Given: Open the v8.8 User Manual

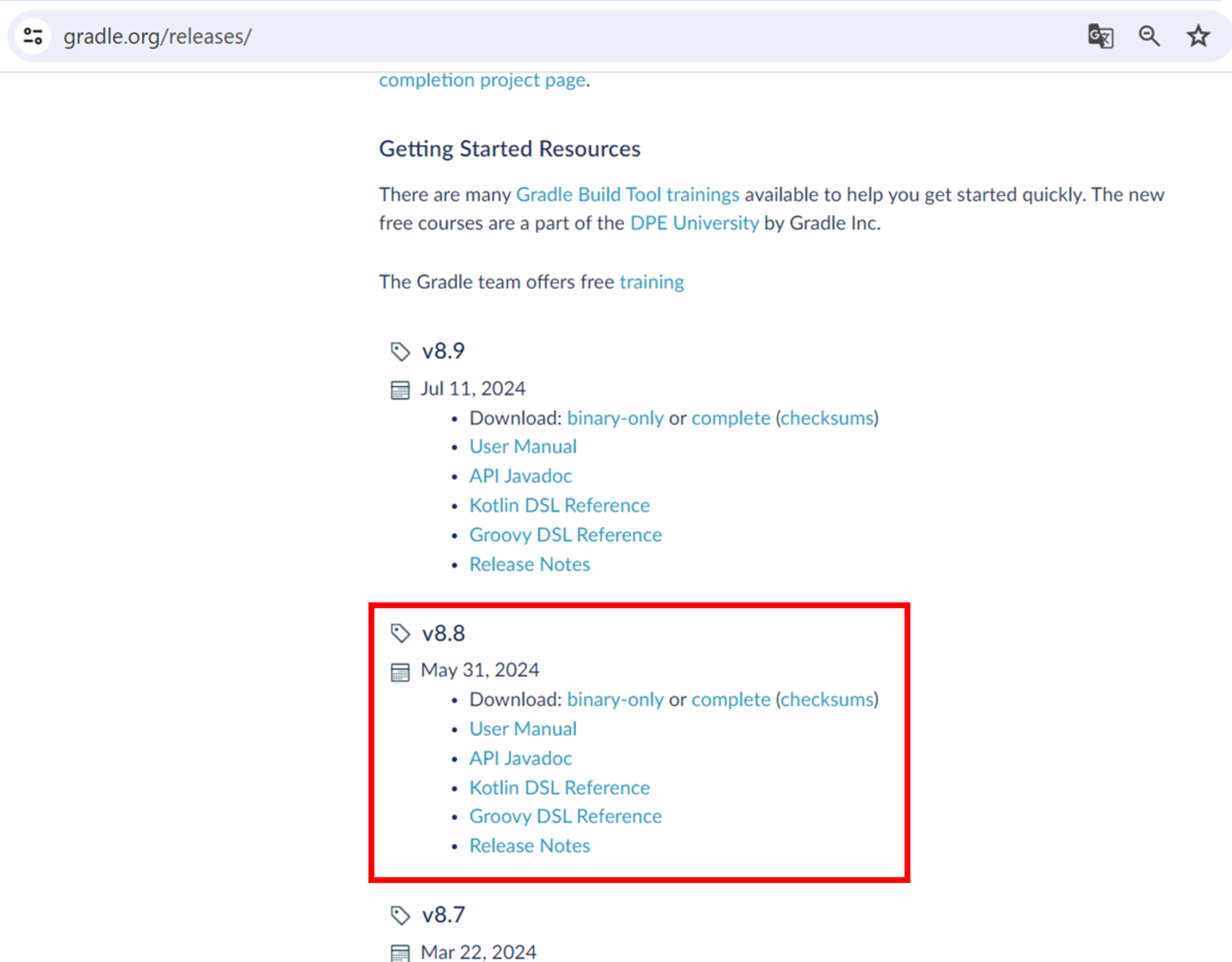Looking at the screenshot, I should pos(523,729).
